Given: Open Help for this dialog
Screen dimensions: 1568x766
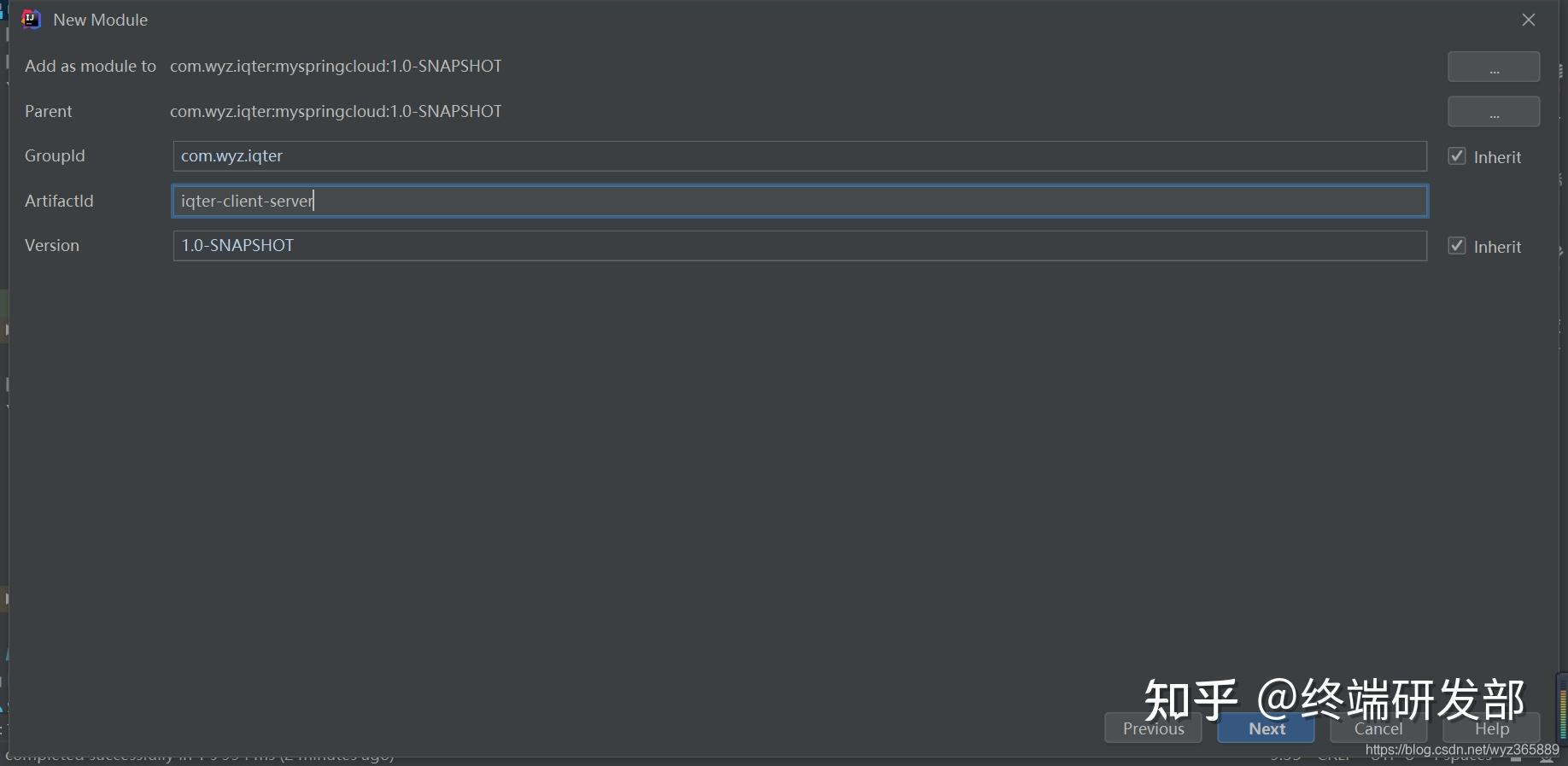Looking at the screenshot, I should coord(1491,728).
